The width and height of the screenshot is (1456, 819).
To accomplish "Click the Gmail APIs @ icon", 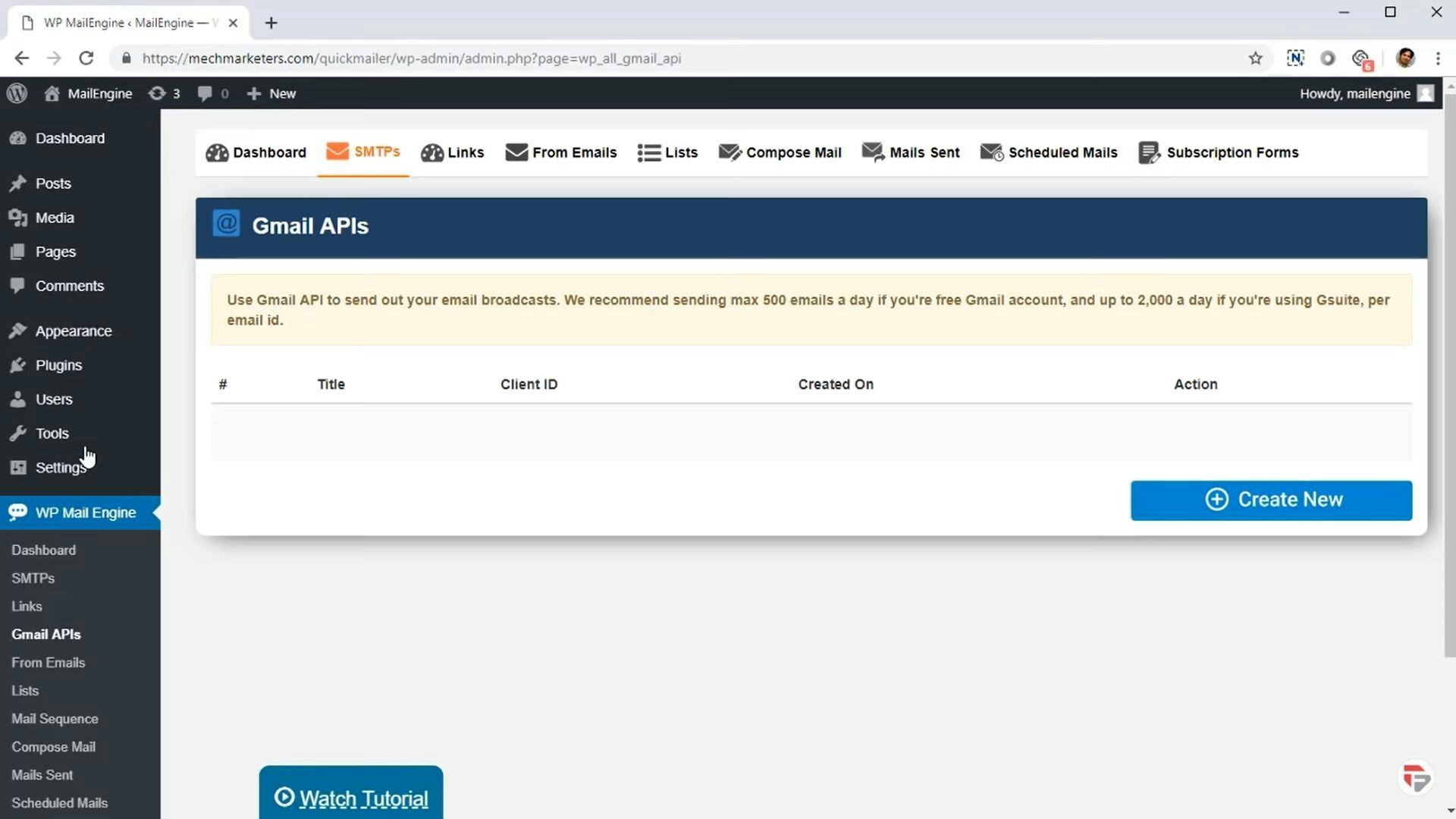I will click(x=226, y=224).
